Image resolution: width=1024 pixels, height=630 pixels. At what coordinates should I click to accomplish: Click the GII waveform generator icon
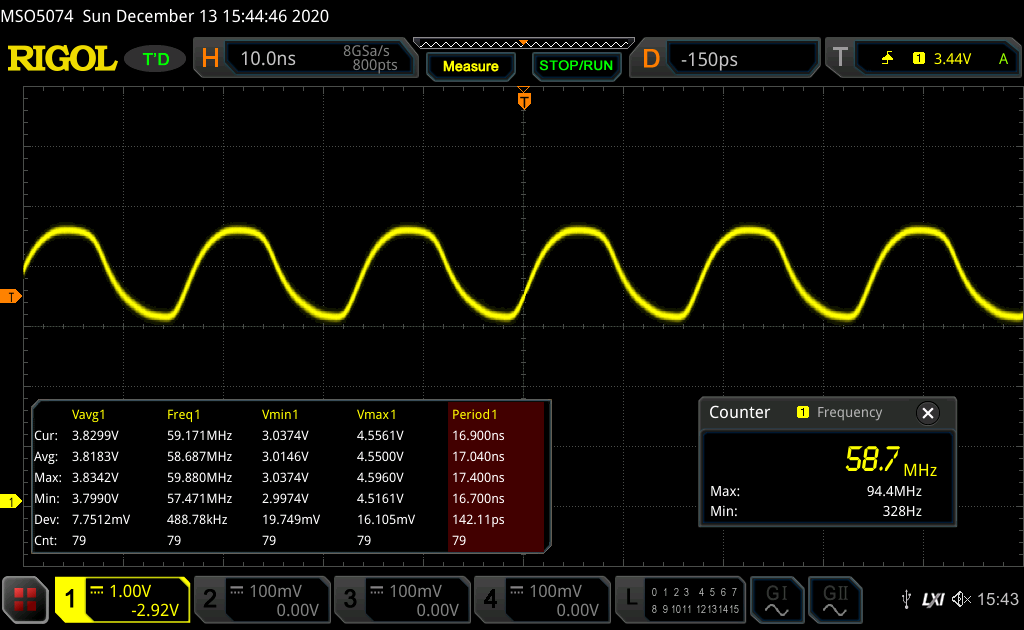836,599
